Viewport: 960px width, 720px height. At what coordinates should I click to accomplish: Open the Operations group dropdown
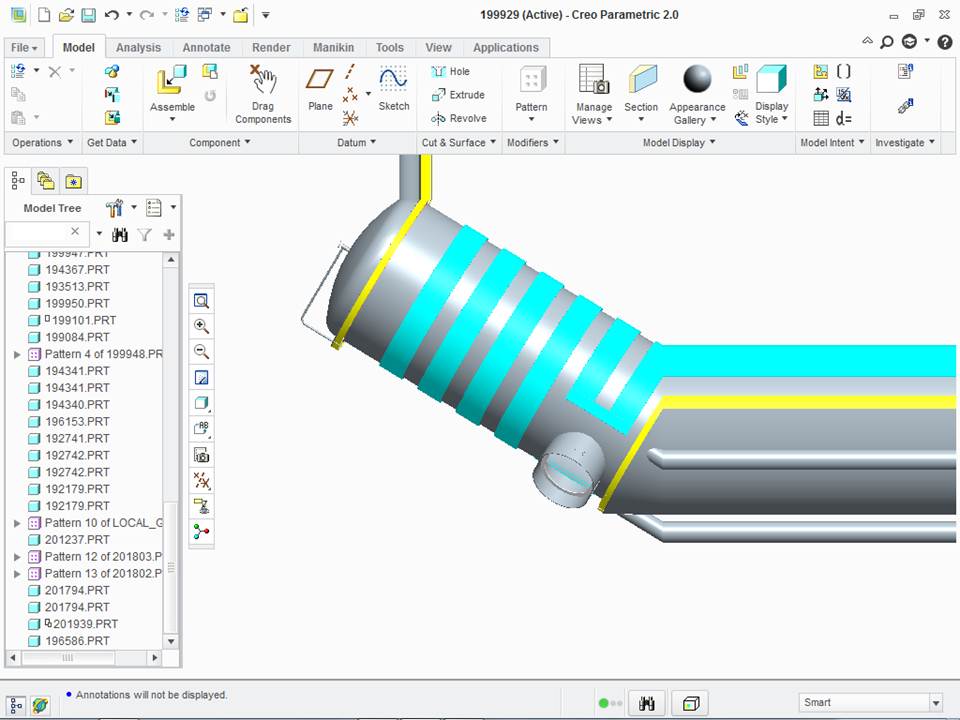[x=43, y=143]
